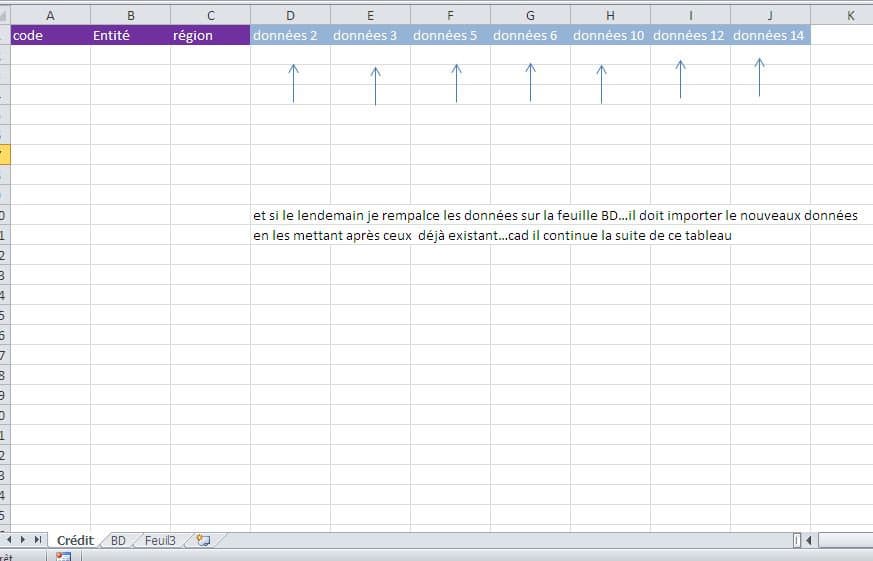Select column F header
Viewport: 873px width, 561px height.
450,16
